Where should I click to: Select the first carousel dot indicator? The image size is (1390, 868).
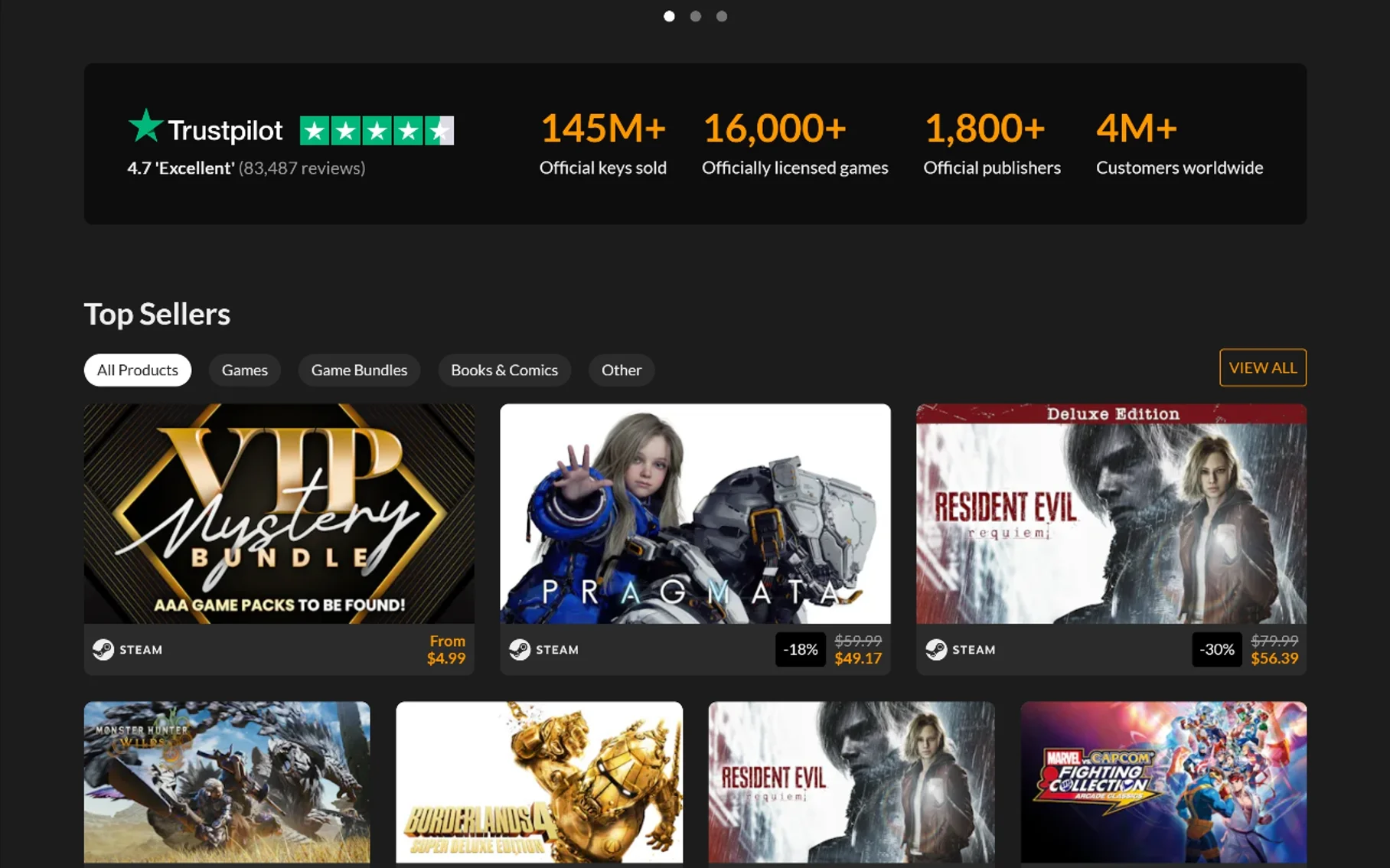tap(669, 16)
